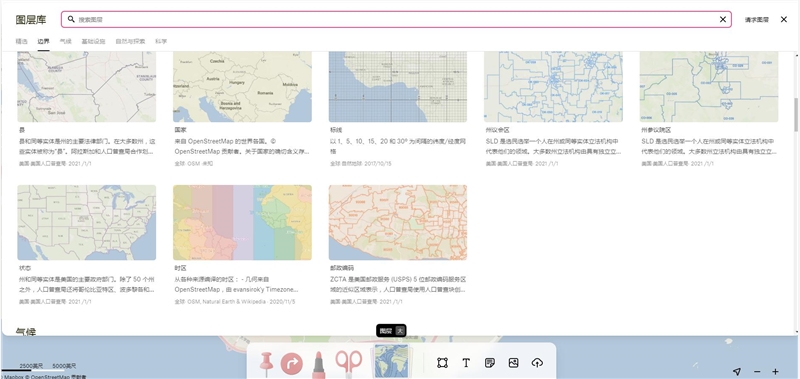
Task: Click the 邮政编码 ZCTA description text
Action: 397,284
